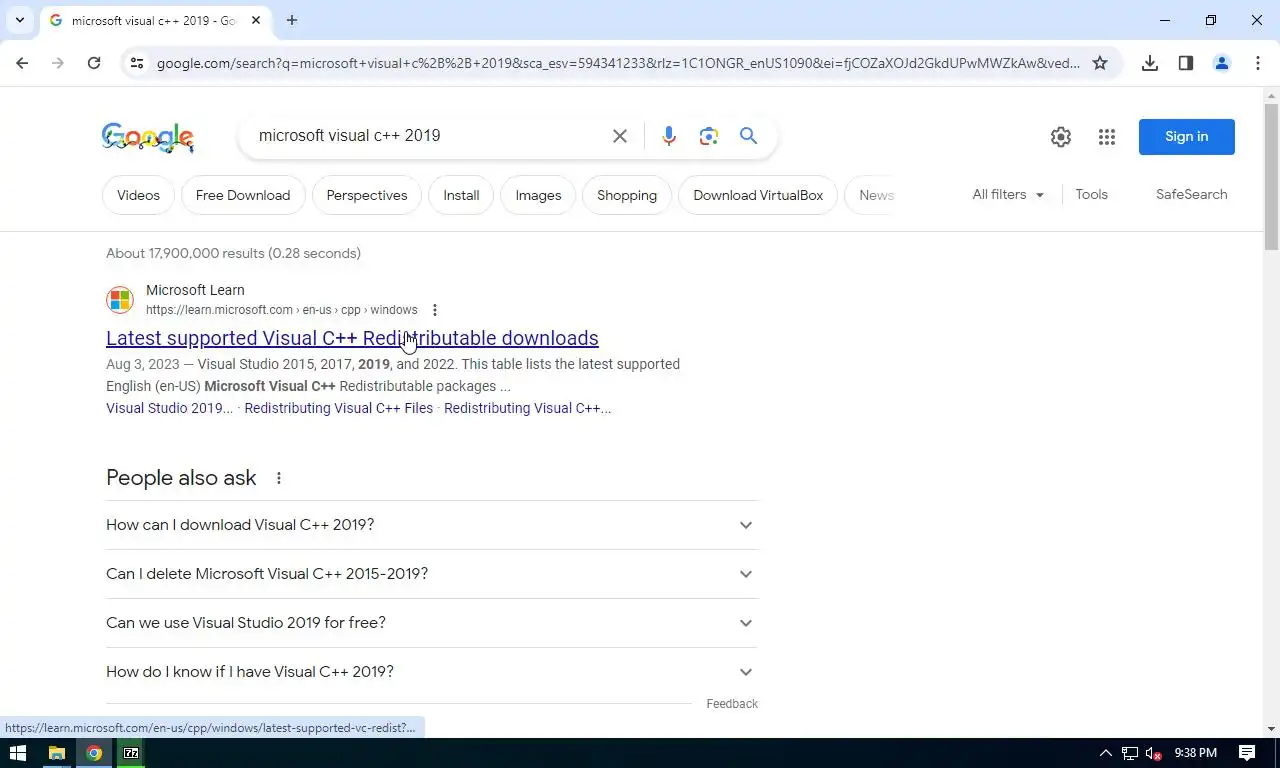
Task: Open the search Tools option
Action: 1091,195
